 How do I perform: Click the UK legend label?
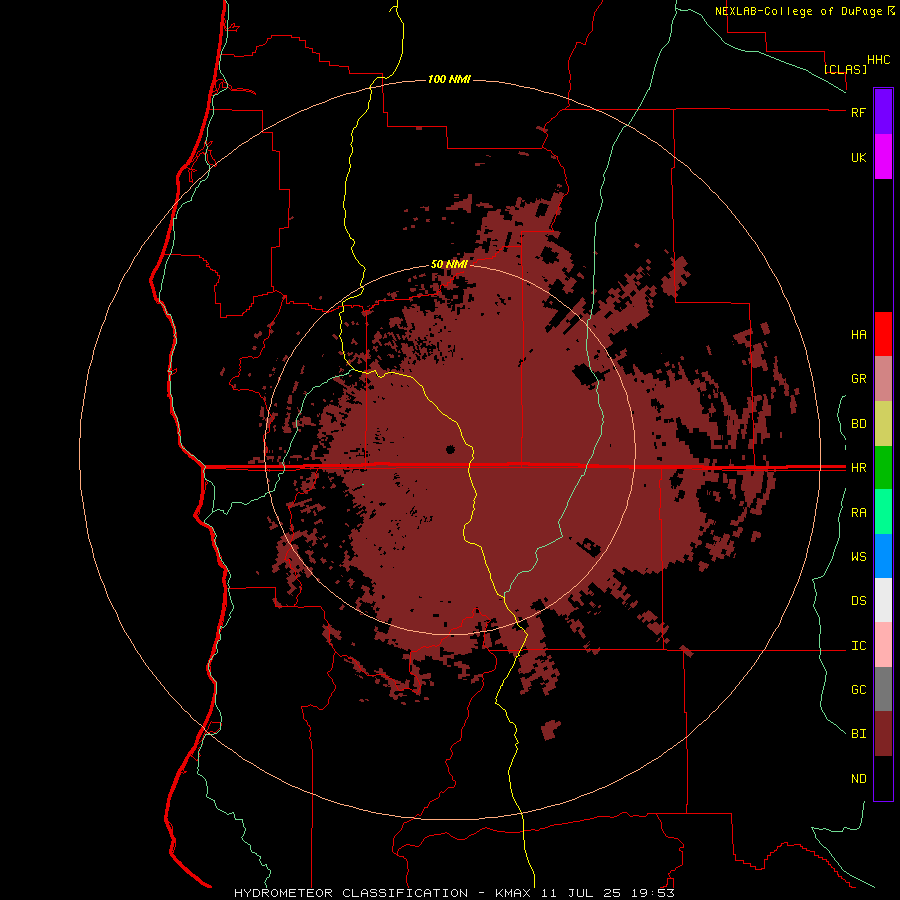(x=858, y=157)
